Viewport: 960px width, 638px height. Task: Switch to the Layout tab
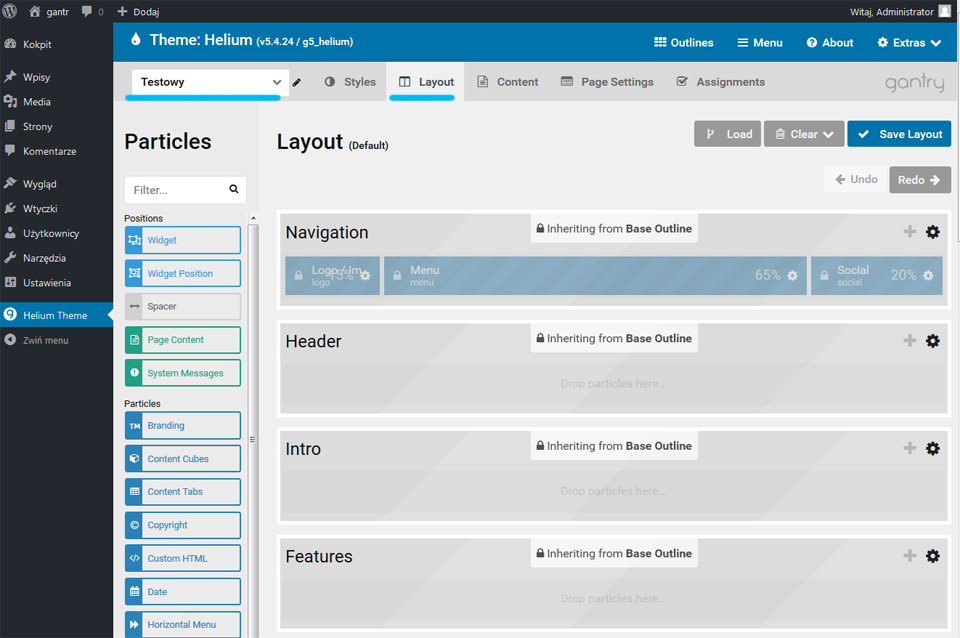pos(426,81)
